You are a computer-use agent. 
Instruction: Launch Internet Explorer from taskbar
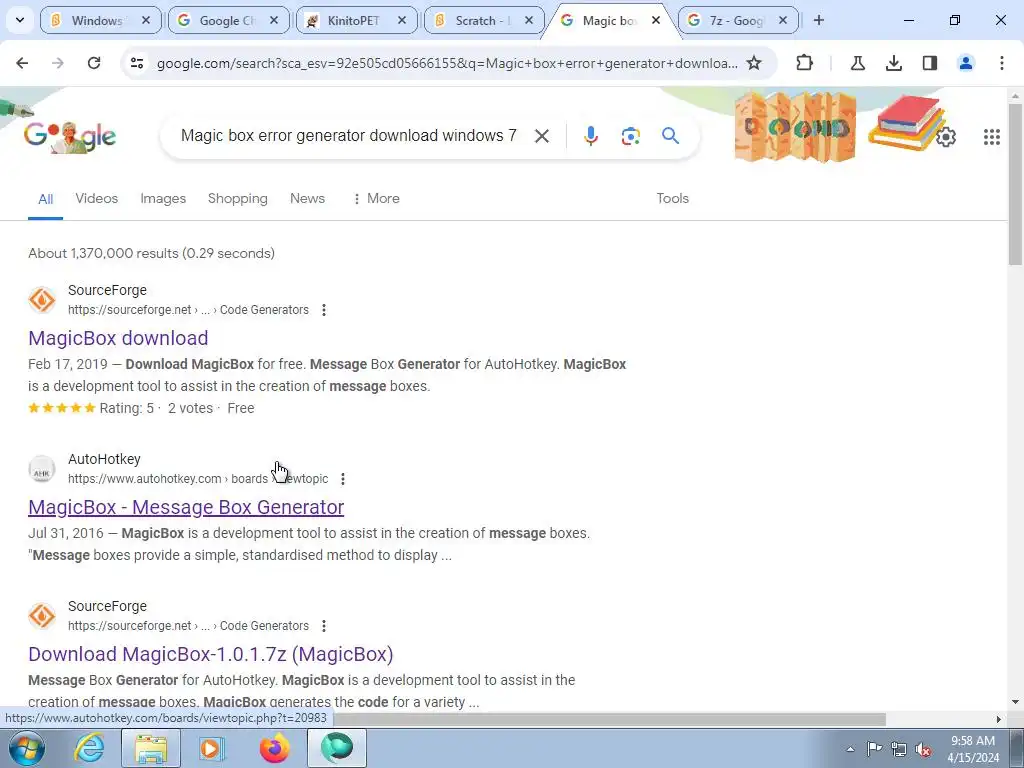point(89,748)
